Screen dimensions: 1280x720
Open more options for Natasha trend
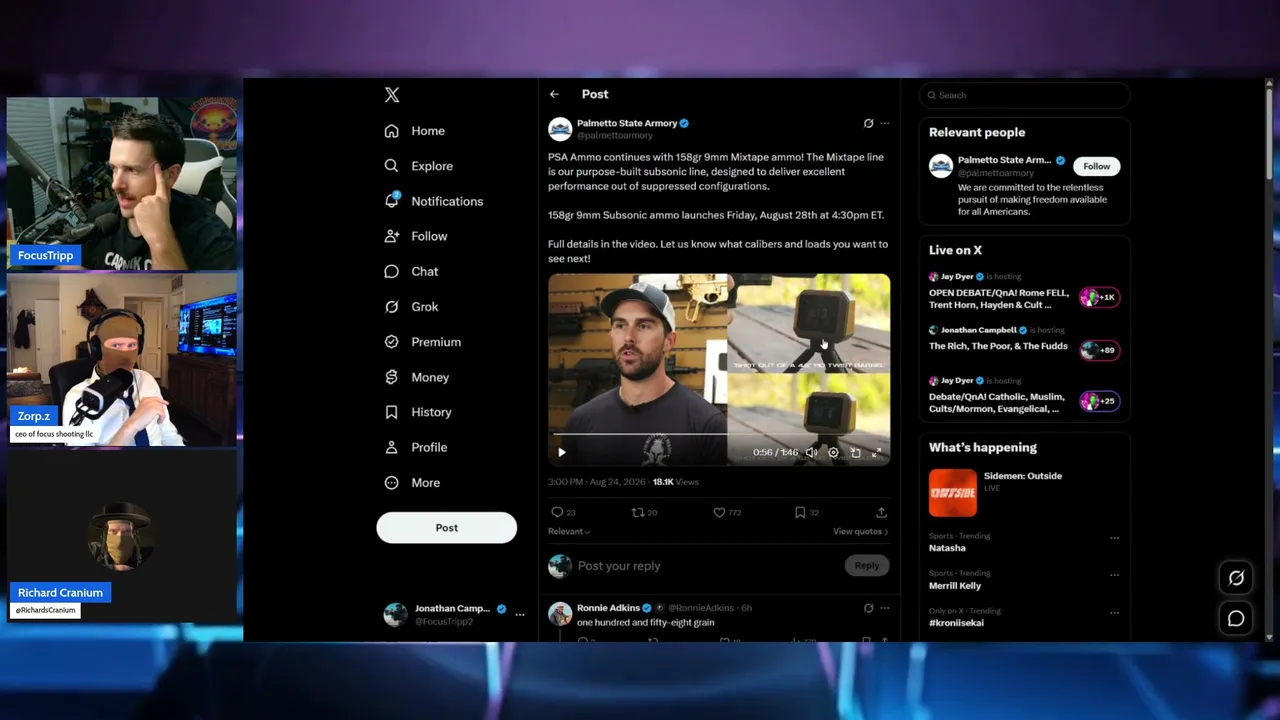point(1114,538)
